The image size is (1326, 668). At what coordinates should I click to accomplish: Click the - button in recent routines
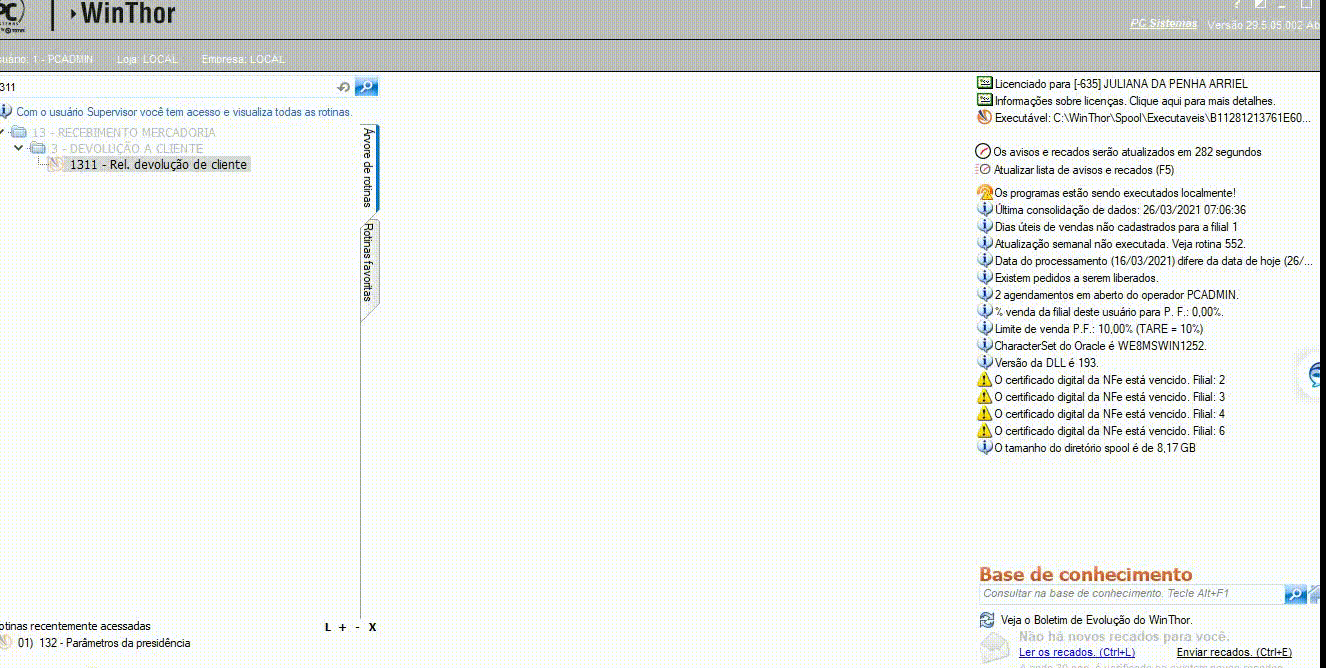point(357,627)
